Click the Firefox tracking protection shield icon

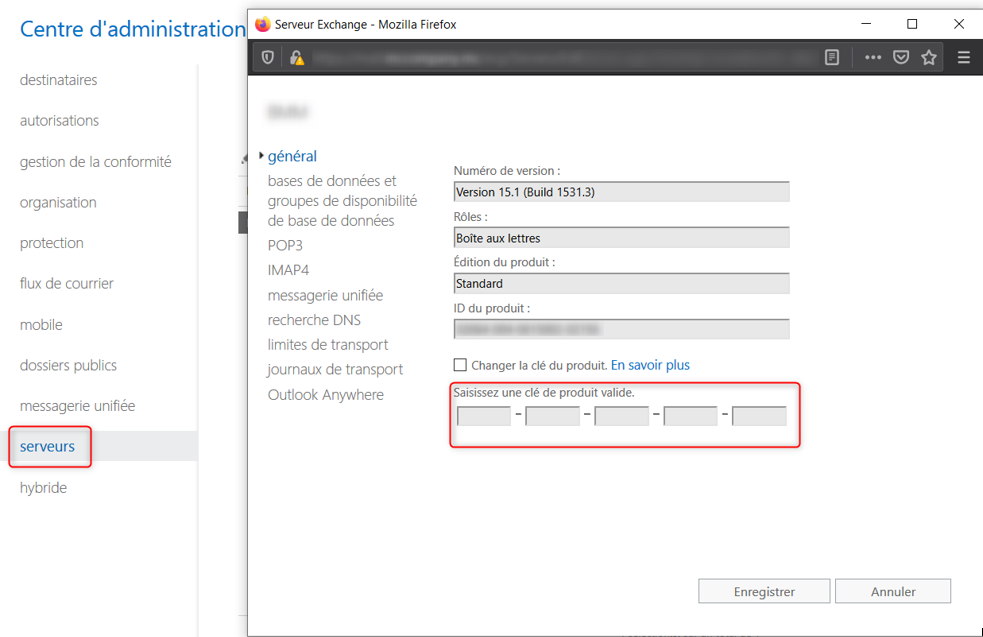click(268, 58)
